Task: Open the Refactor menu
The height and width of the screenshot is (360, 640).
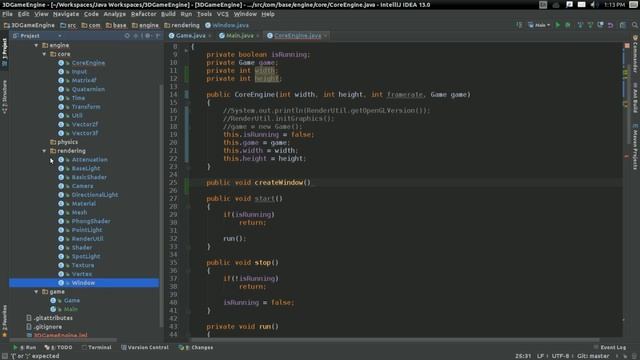Action: 143,14
